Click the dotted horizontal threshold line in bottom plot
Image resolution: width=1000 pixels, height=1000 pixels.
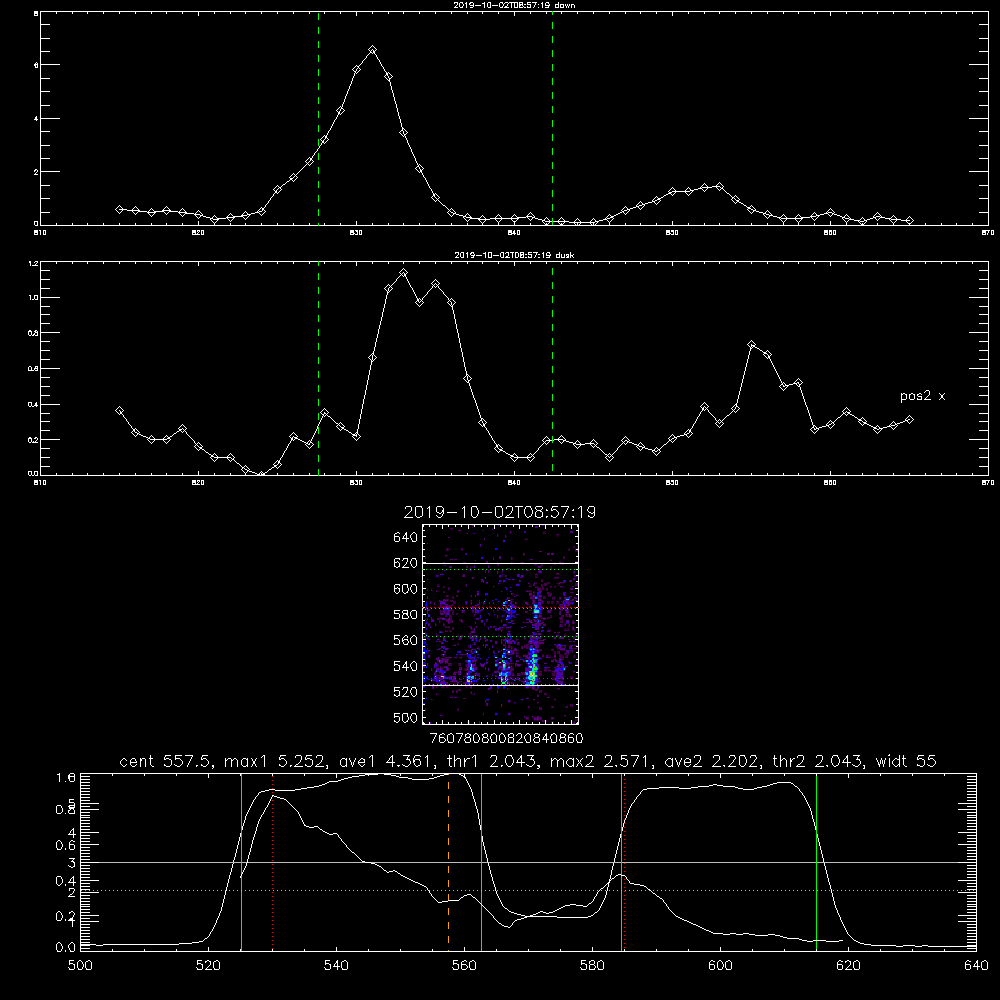click(x=529, y=890)
